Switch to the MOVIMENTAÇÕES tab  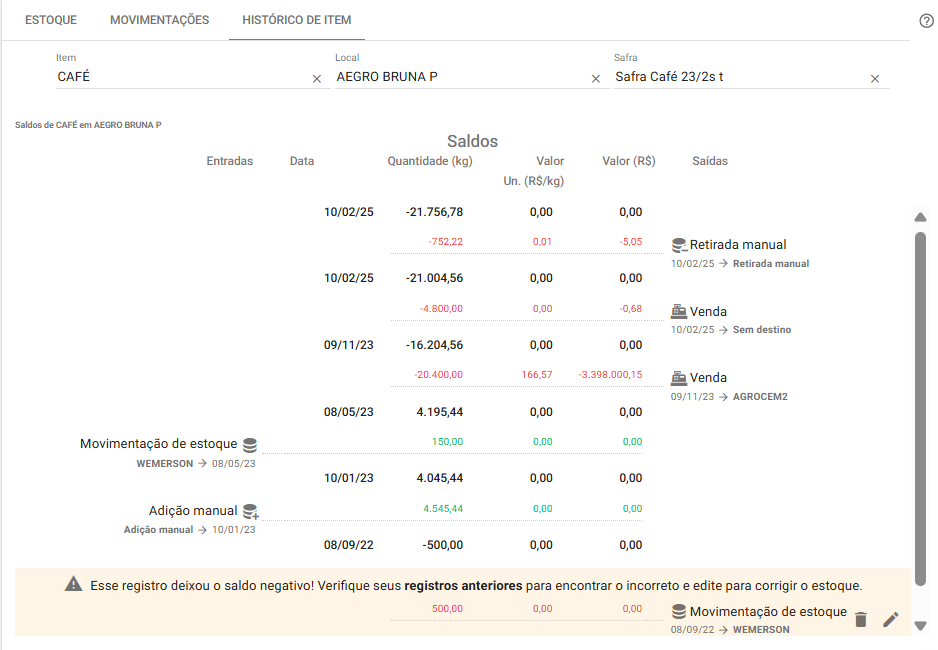click(159, 20)
